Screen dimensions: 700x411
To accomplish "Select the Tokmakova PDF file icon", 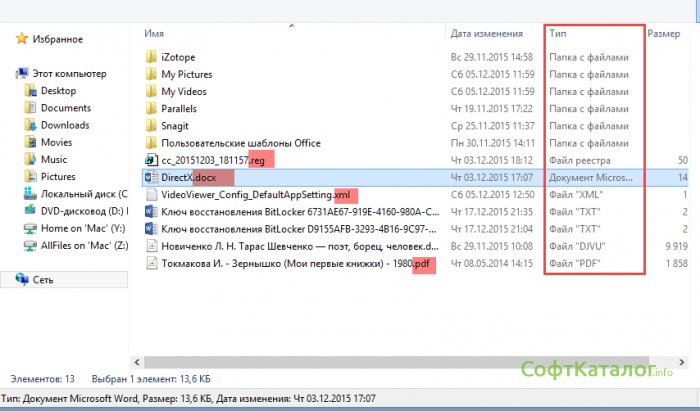I will click(x=152, y=263).
